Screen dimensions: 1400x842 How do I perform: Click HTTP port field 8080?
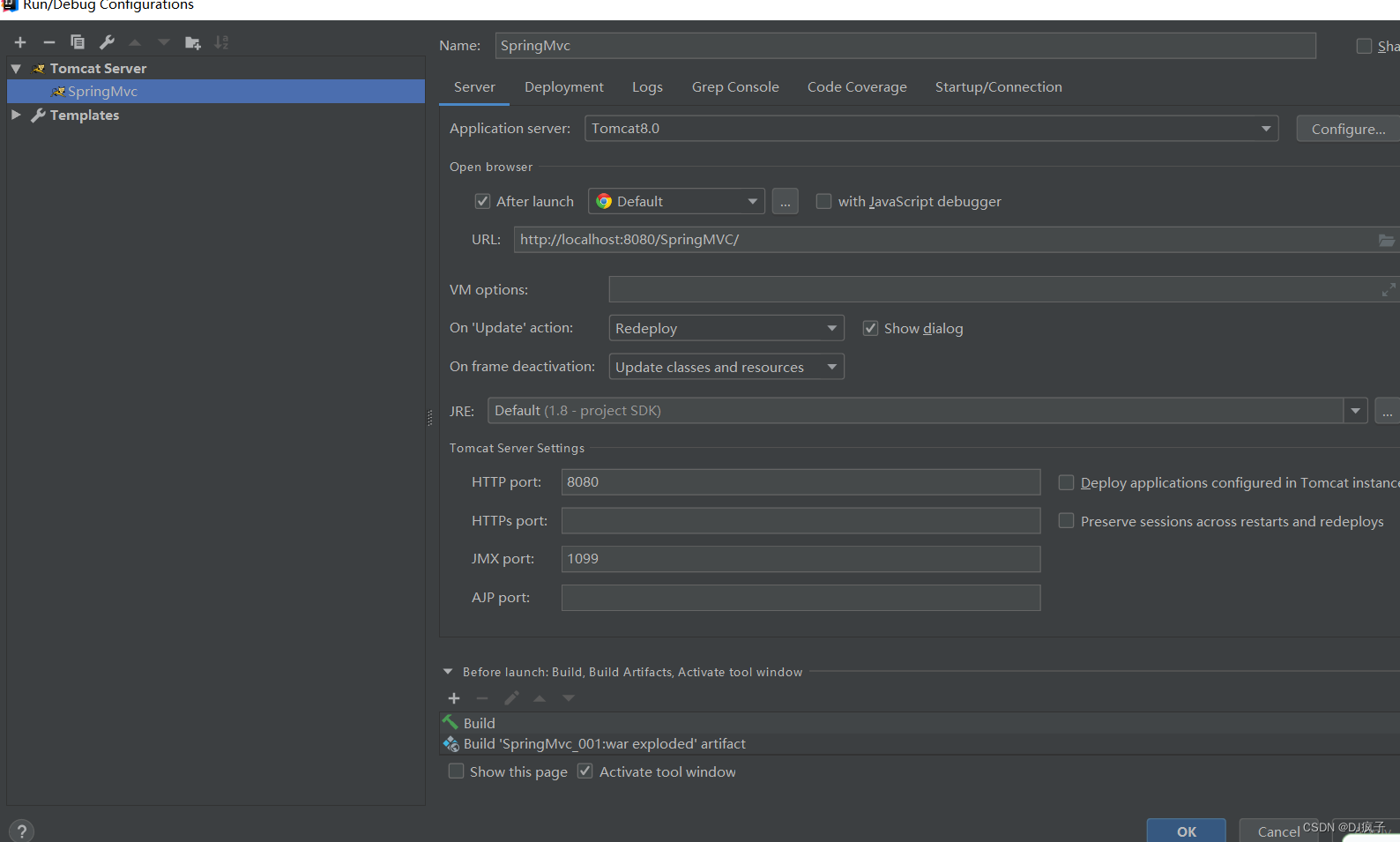point(801,482)
